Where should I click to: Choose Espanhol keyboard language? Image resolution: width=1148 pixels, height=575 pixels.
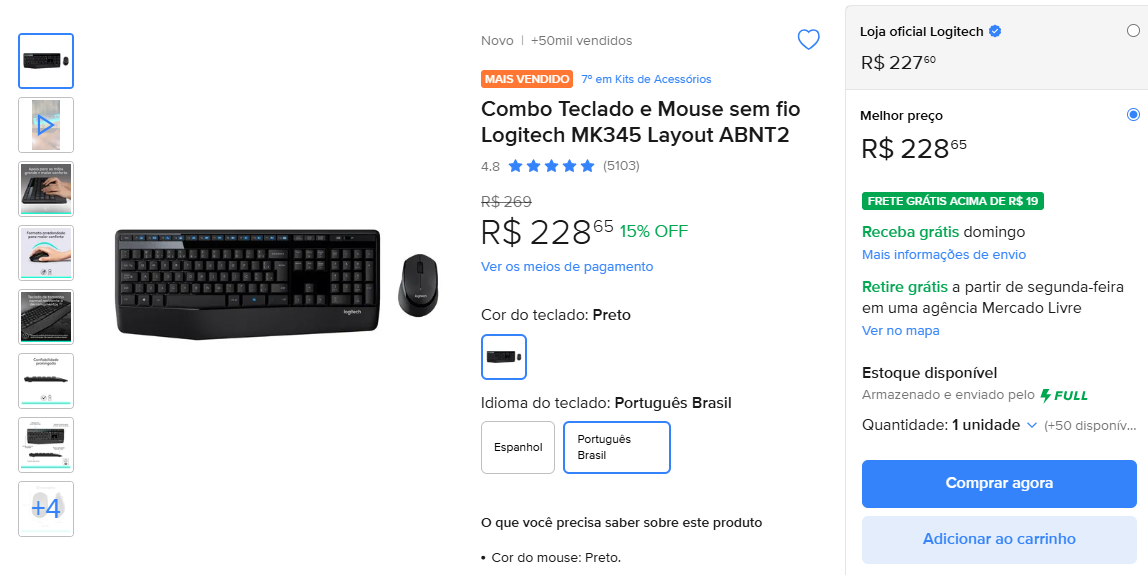pos(518,447)
